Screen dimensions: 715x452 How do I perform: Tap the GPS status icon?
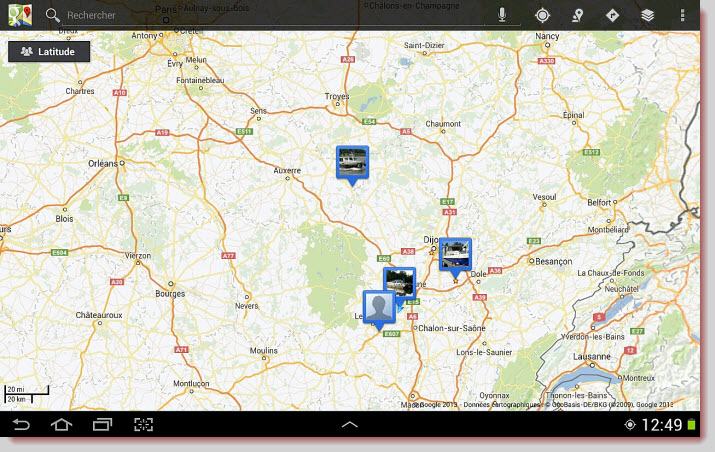pos(630,425)
